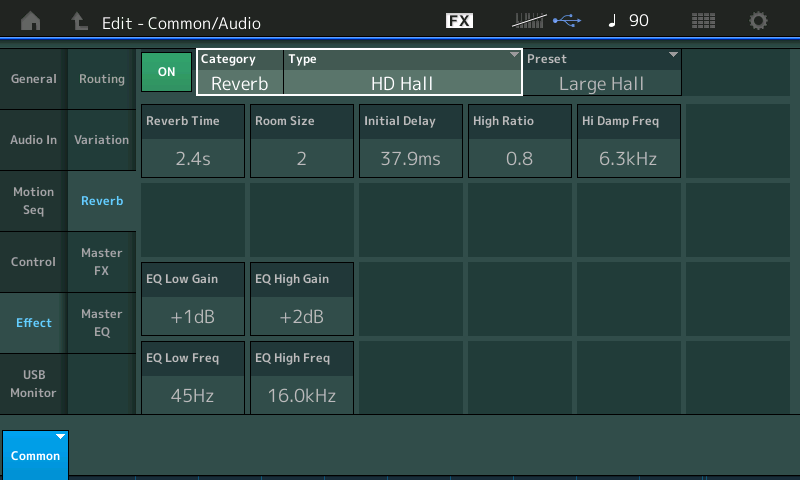Select the EQ High Freq 16.0kHz parameter
This screenshot has height=480, width=800.
click(302, 377)
